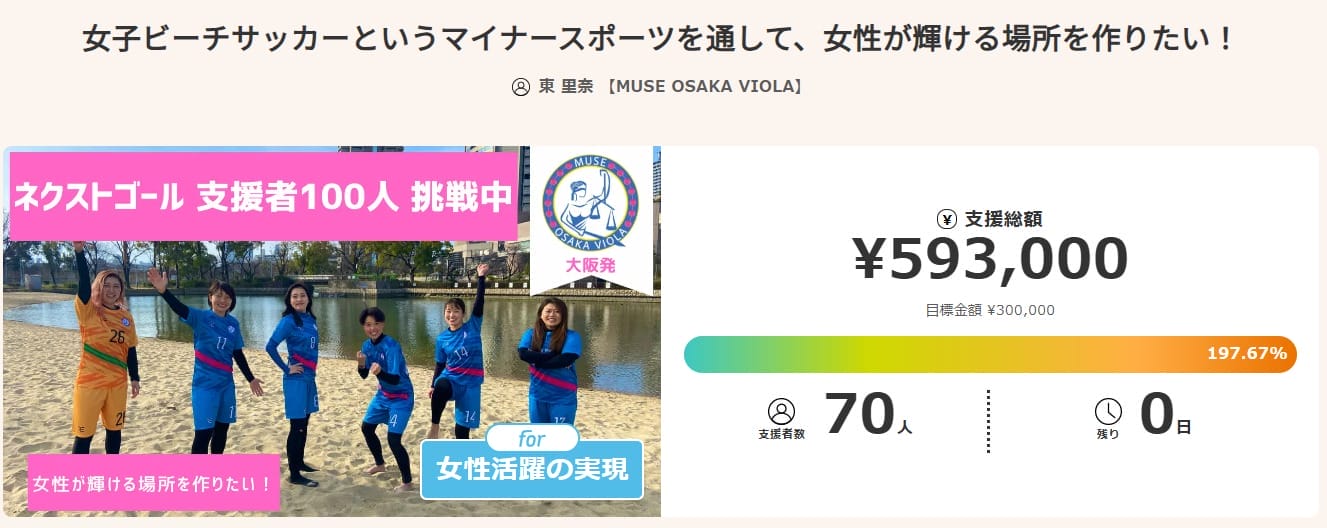This screenshot has width=1327, height=528.
Task: Click the 女性活躍の実現 blue badge
Action: tap(532, 470)
